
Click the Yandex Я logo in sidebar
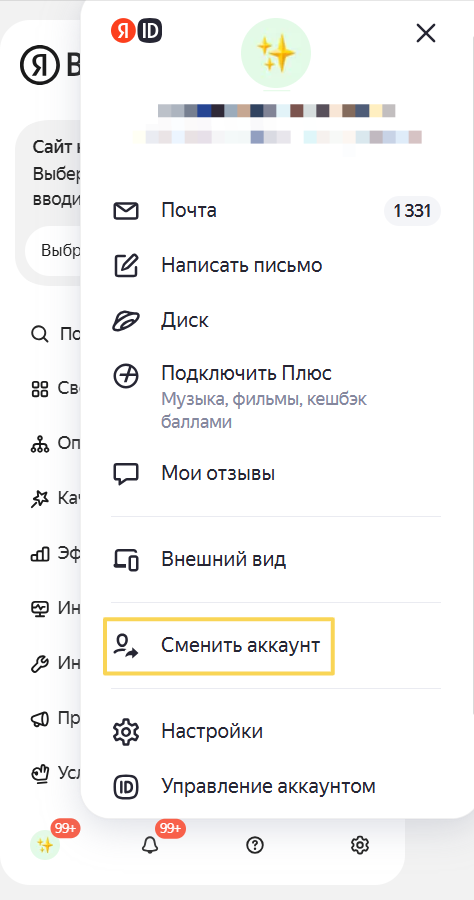point(40,65)
